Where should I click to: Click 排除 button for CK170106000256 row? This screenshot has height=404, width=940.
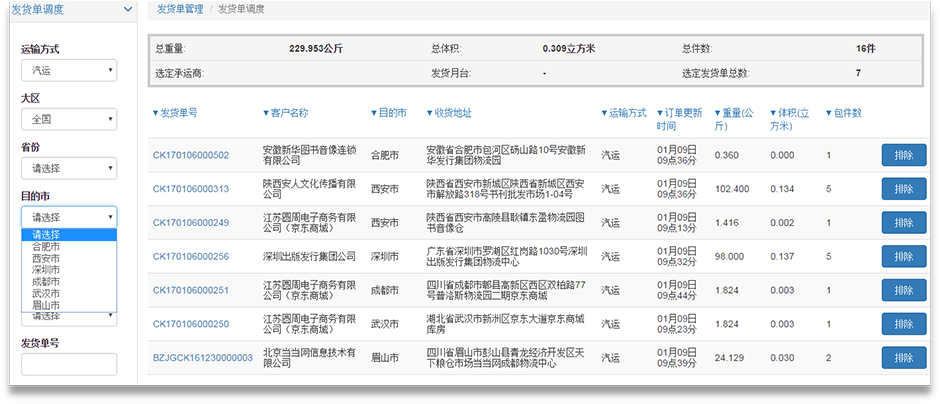tap(903, 256)
